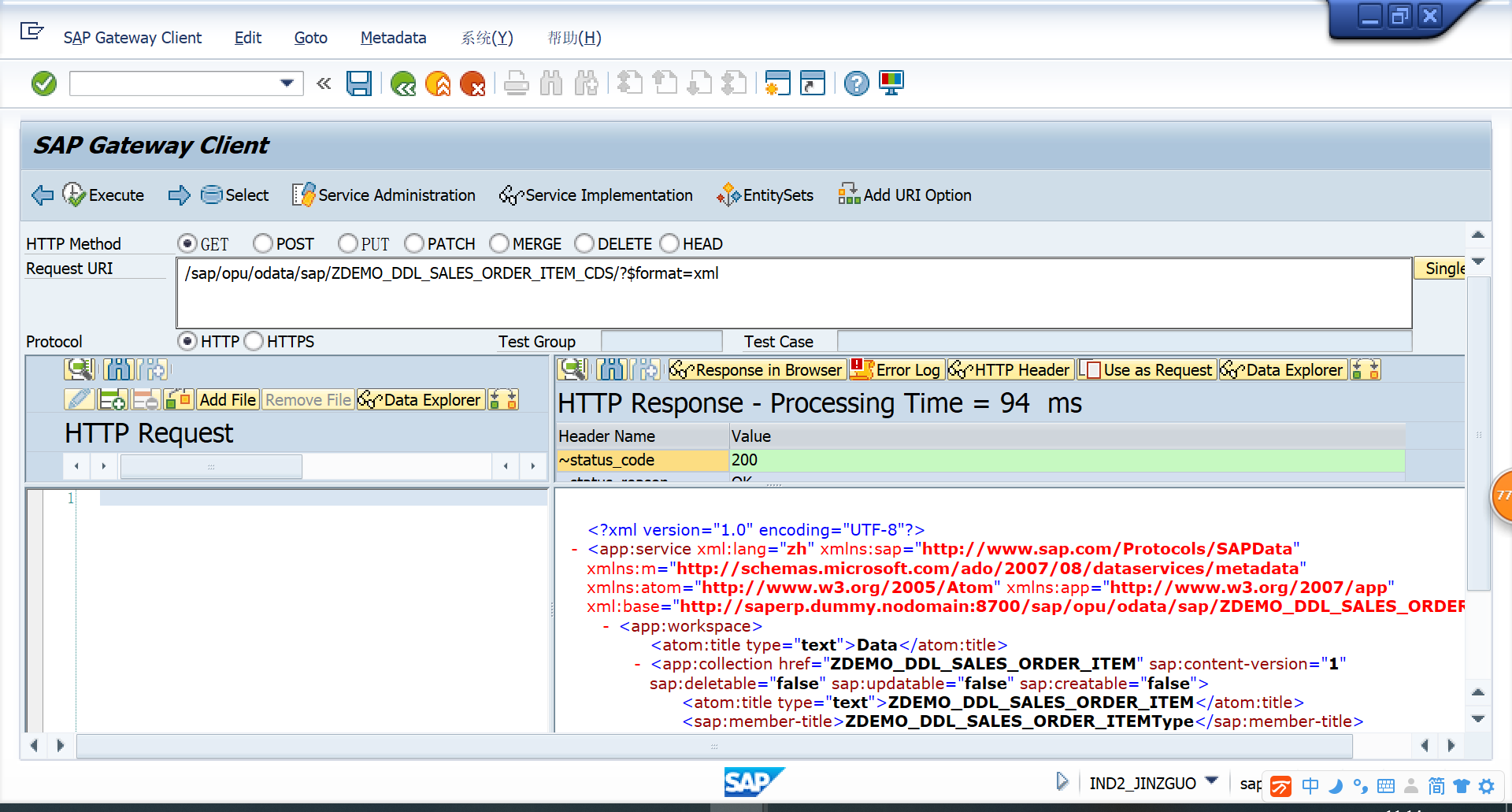Click the HTTP Response Find binoculars icon

point(612,369)
